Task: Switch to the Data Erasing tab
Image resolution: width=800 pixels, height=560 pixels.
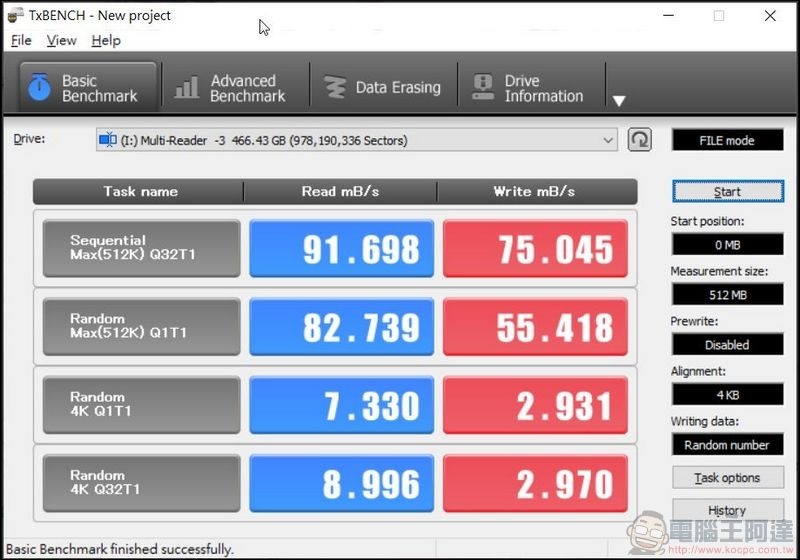Action: 384,87
